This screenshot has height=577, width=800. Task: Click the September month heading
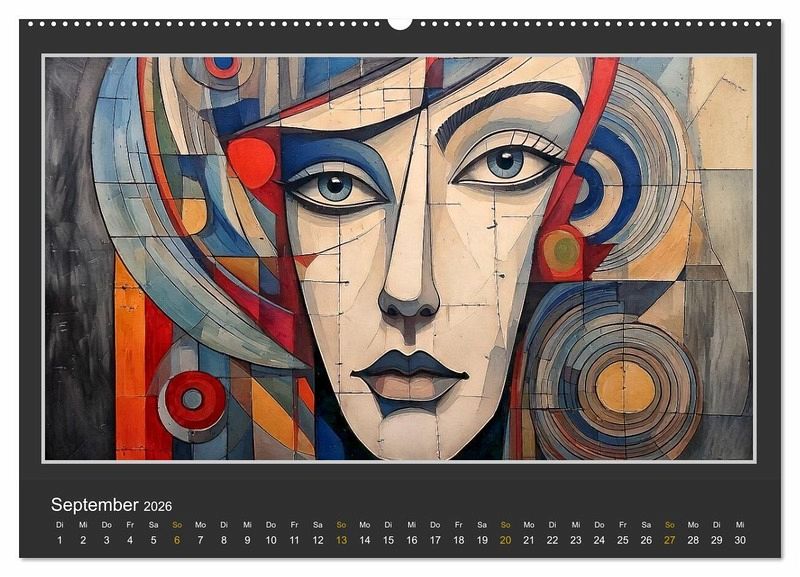94,505
